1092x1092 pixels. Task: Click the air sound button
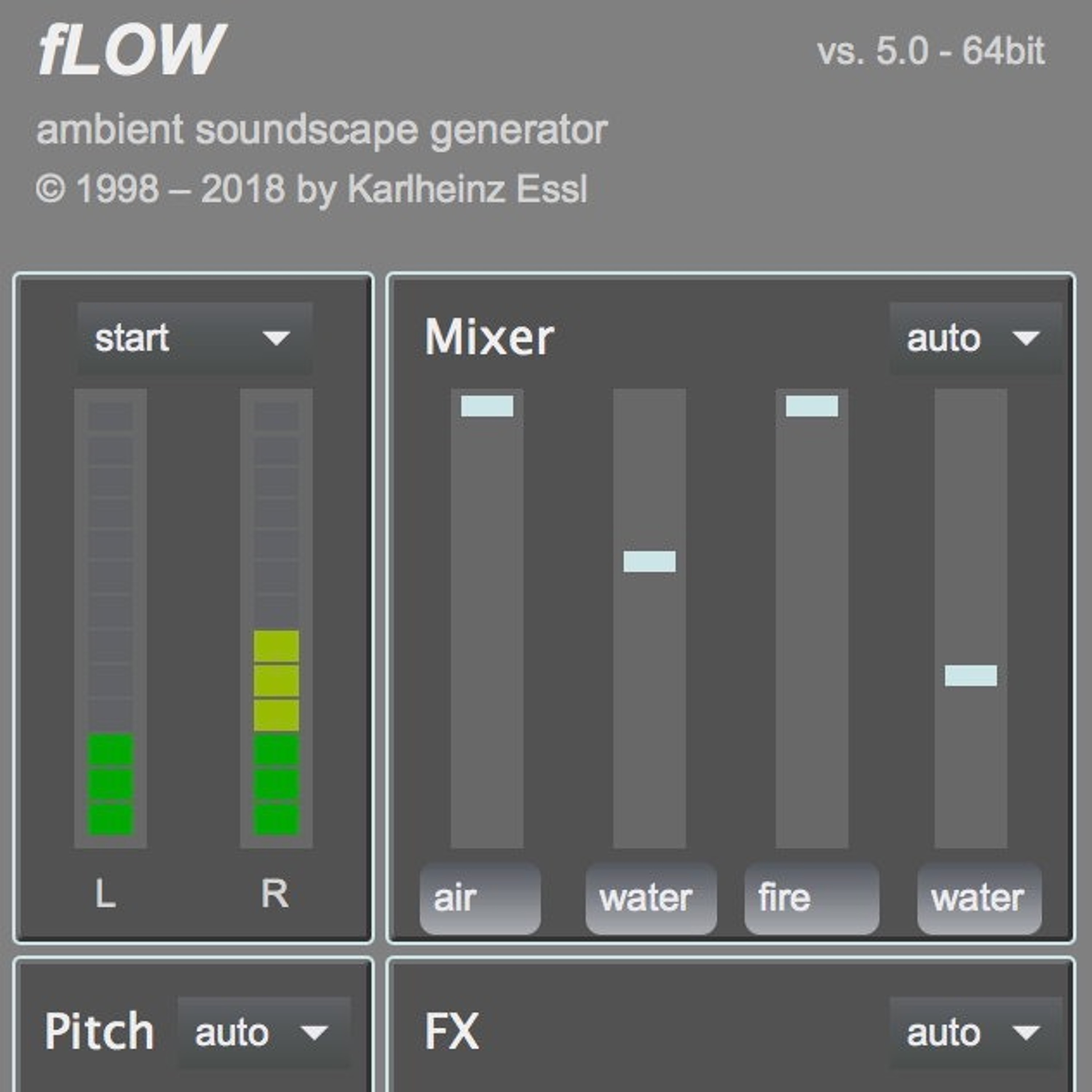pos(480,898)
